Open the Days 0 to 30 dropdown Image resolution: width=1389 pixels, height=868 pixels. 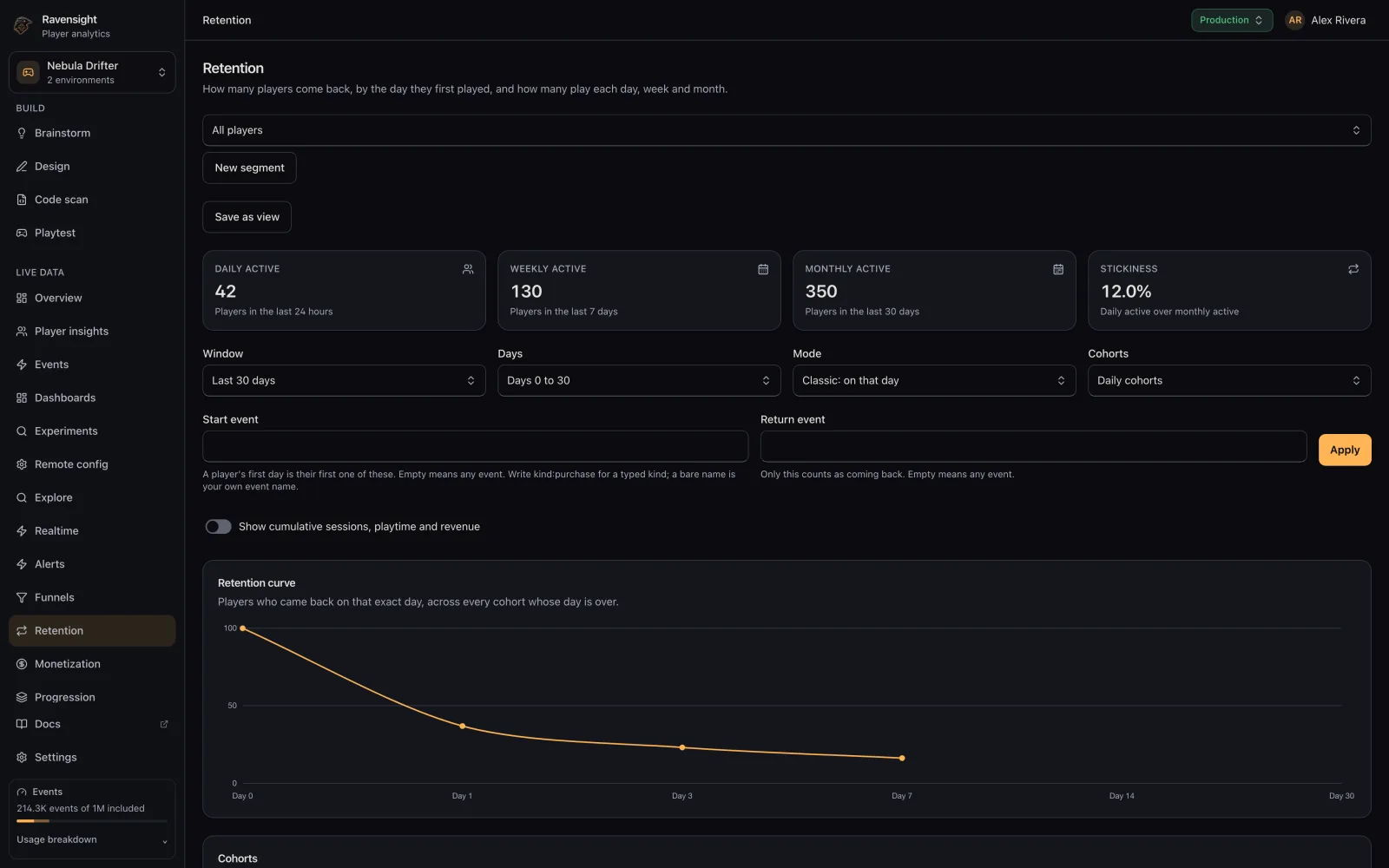(639, 380)
